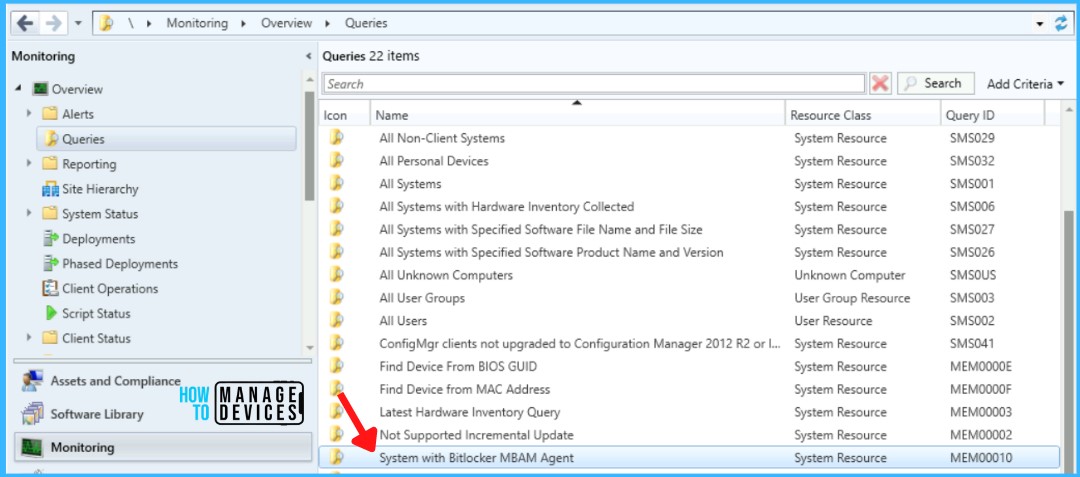
Task: Select query with Software Product Name and Version
Action: (551, 252)
